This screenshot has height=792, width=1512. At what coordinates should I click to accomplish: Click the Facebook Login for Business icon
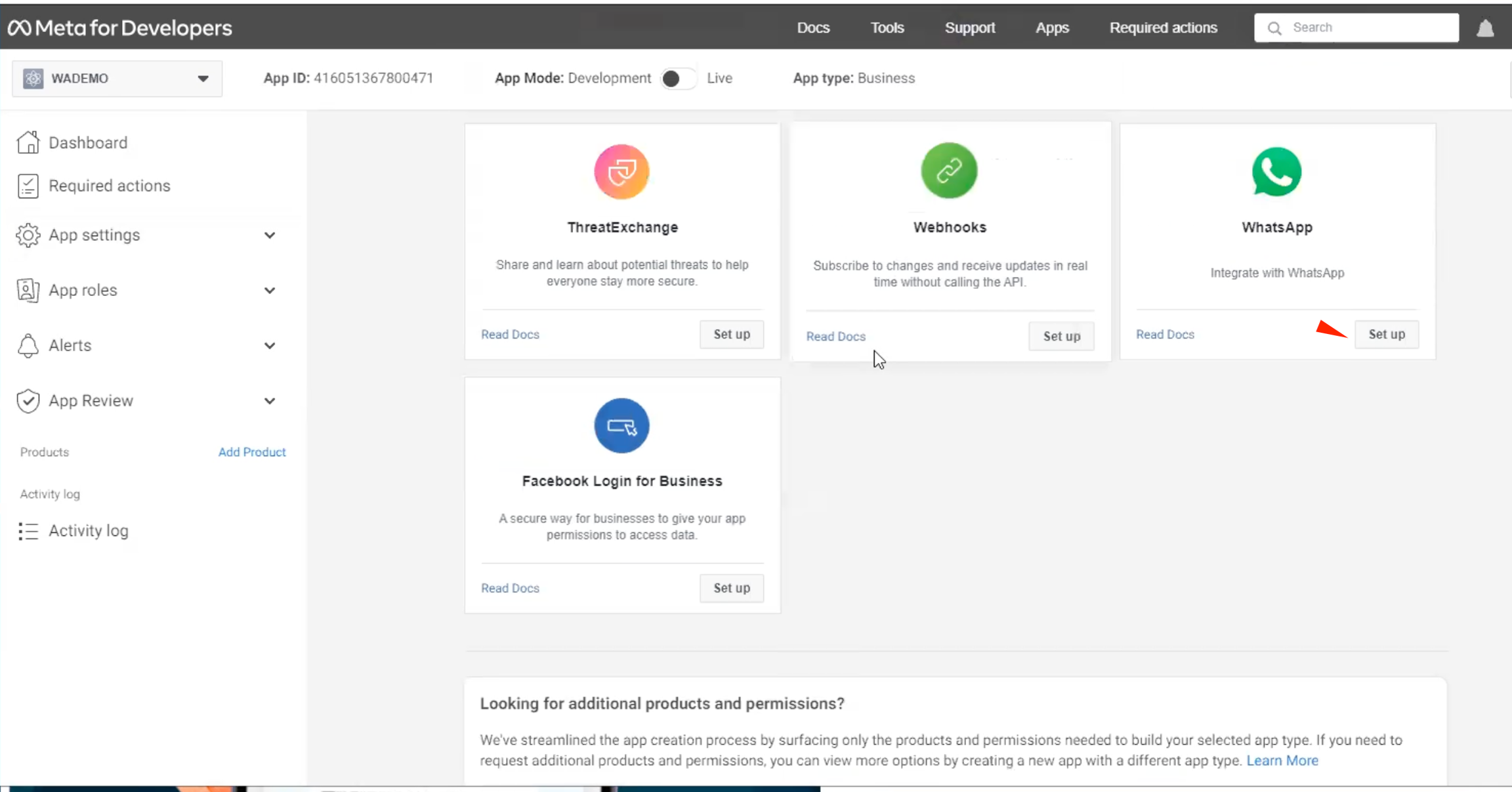(621, 426)
